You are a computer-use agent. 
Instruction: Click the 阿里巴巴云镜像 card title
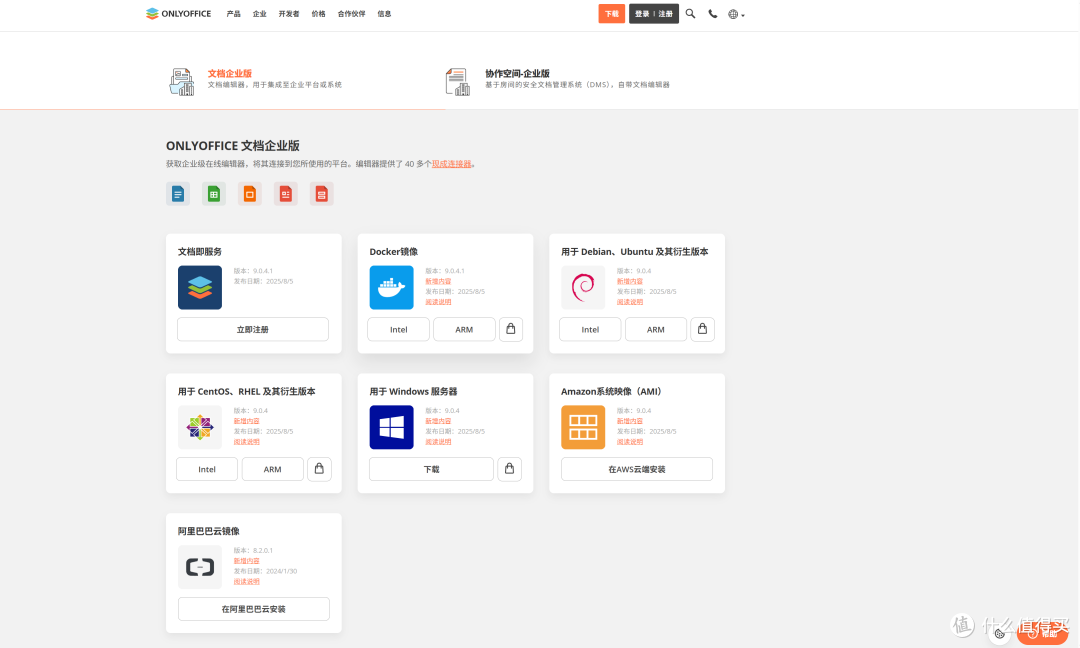click(209, 531)
